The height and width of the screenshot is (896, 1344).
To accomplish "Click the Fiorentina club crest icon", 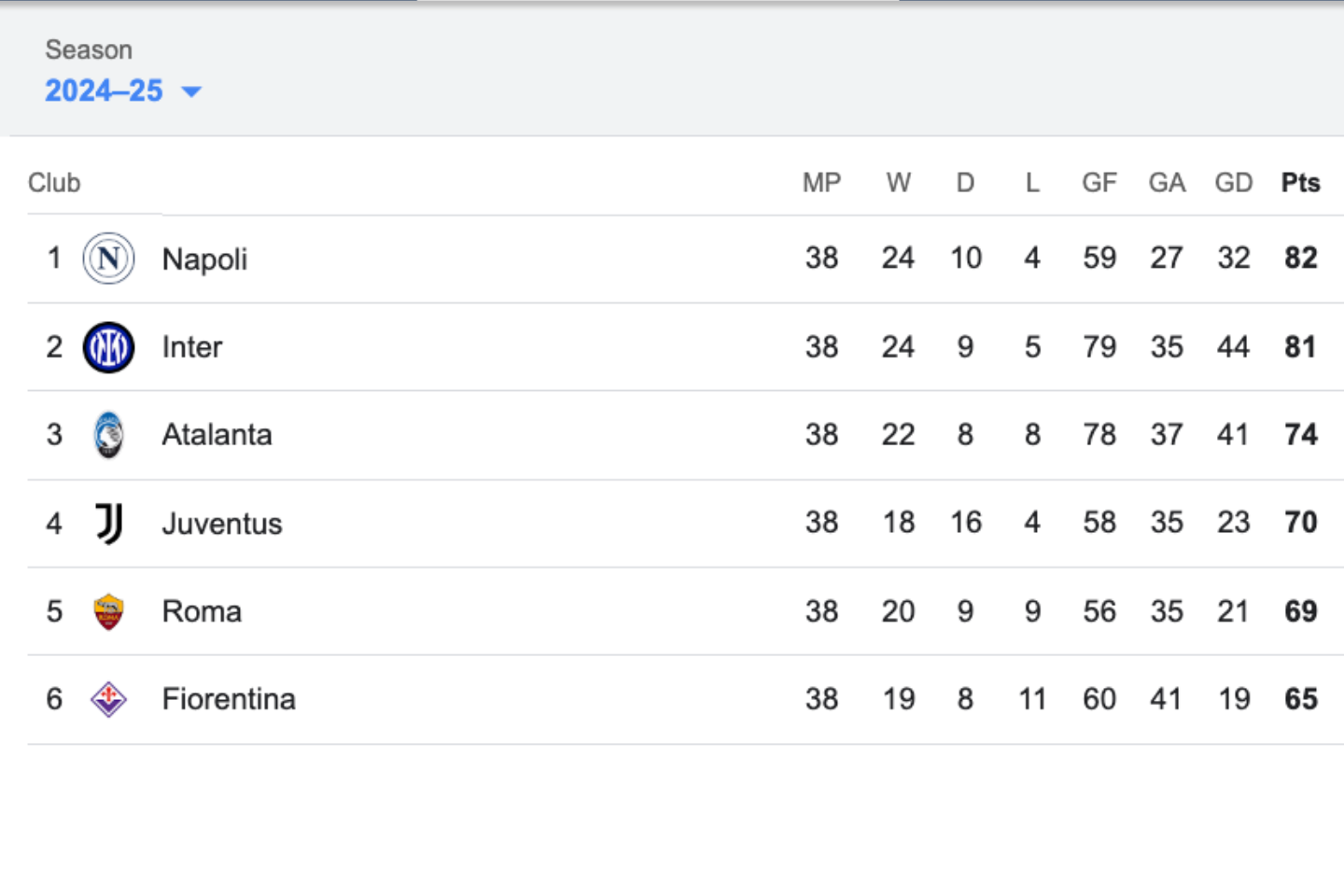I will tap(108, 699).
